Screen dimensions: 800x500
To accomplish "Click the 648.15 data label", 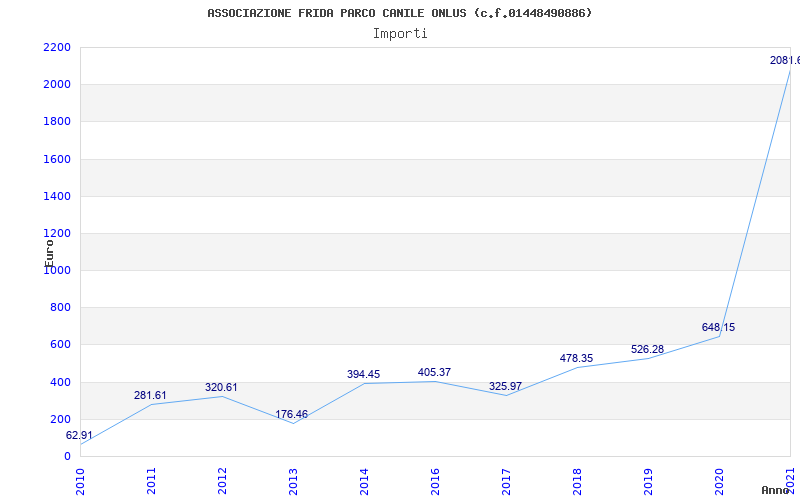I will click(x=718, y=327).
